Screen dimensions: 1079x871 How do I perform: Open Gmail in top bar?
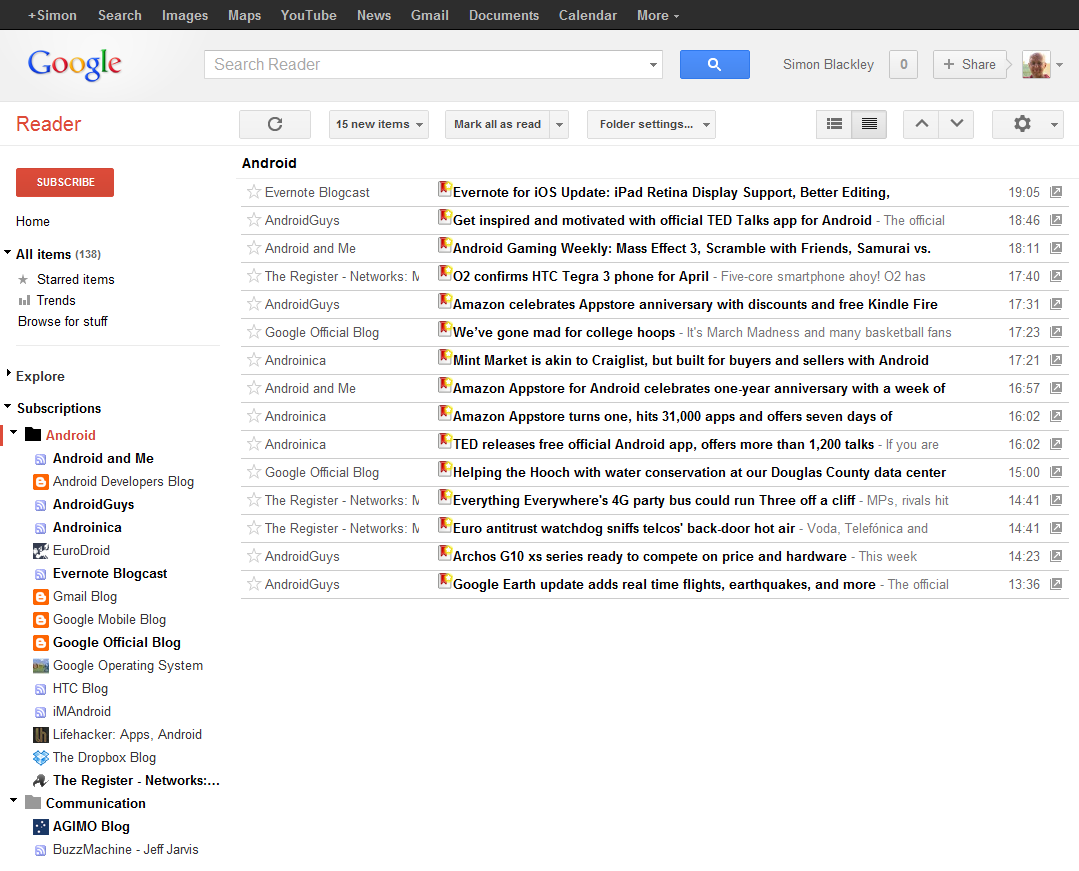[x=429, y=15]
